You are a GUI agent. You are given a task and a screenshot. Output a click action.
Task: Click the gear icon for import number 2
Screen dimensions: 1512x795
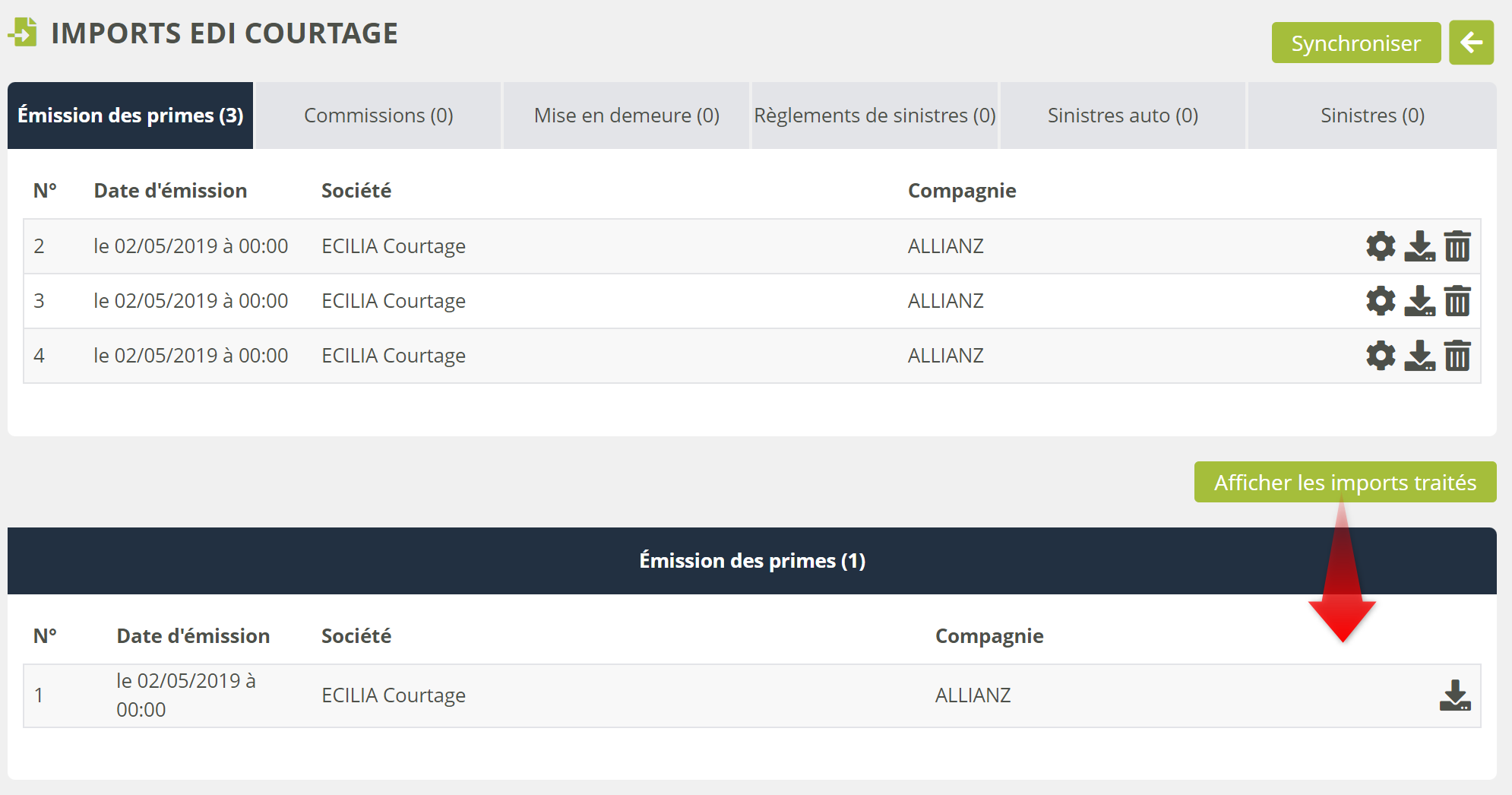point(1381,246)
